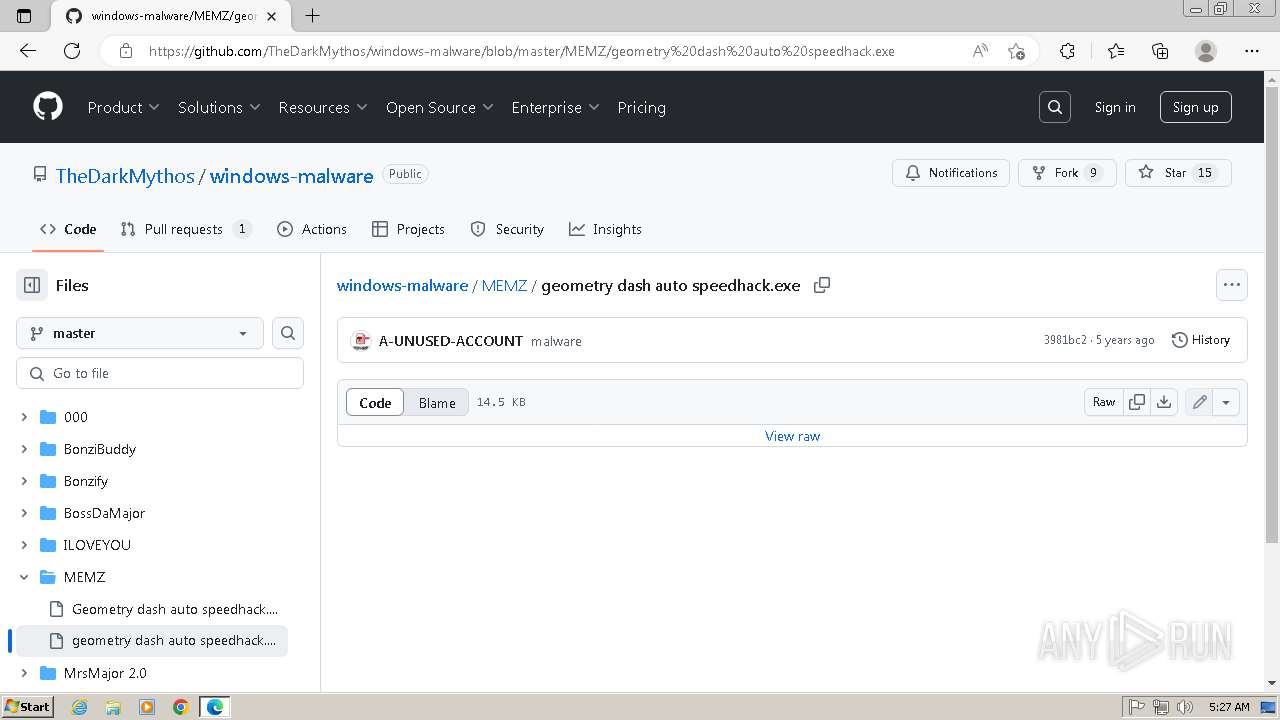Expand the 000 folder chevron
Image resolution: width=1280 pixels, height=720 pixels.
24,417
